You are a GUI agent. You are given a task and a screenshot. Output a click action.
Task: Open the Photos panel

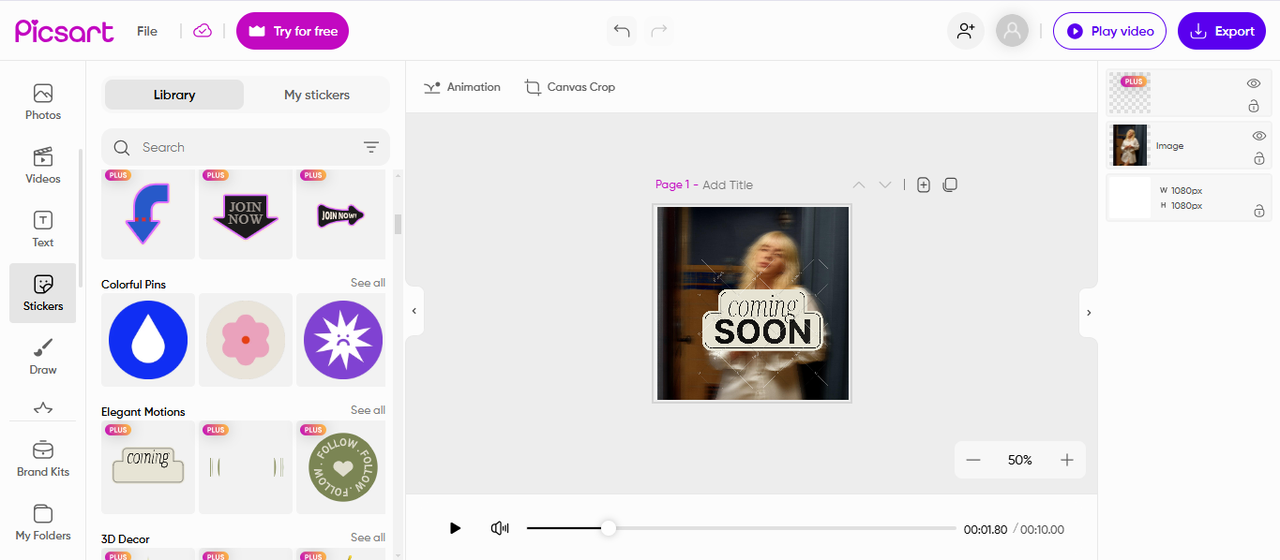(x=43, y=102)
